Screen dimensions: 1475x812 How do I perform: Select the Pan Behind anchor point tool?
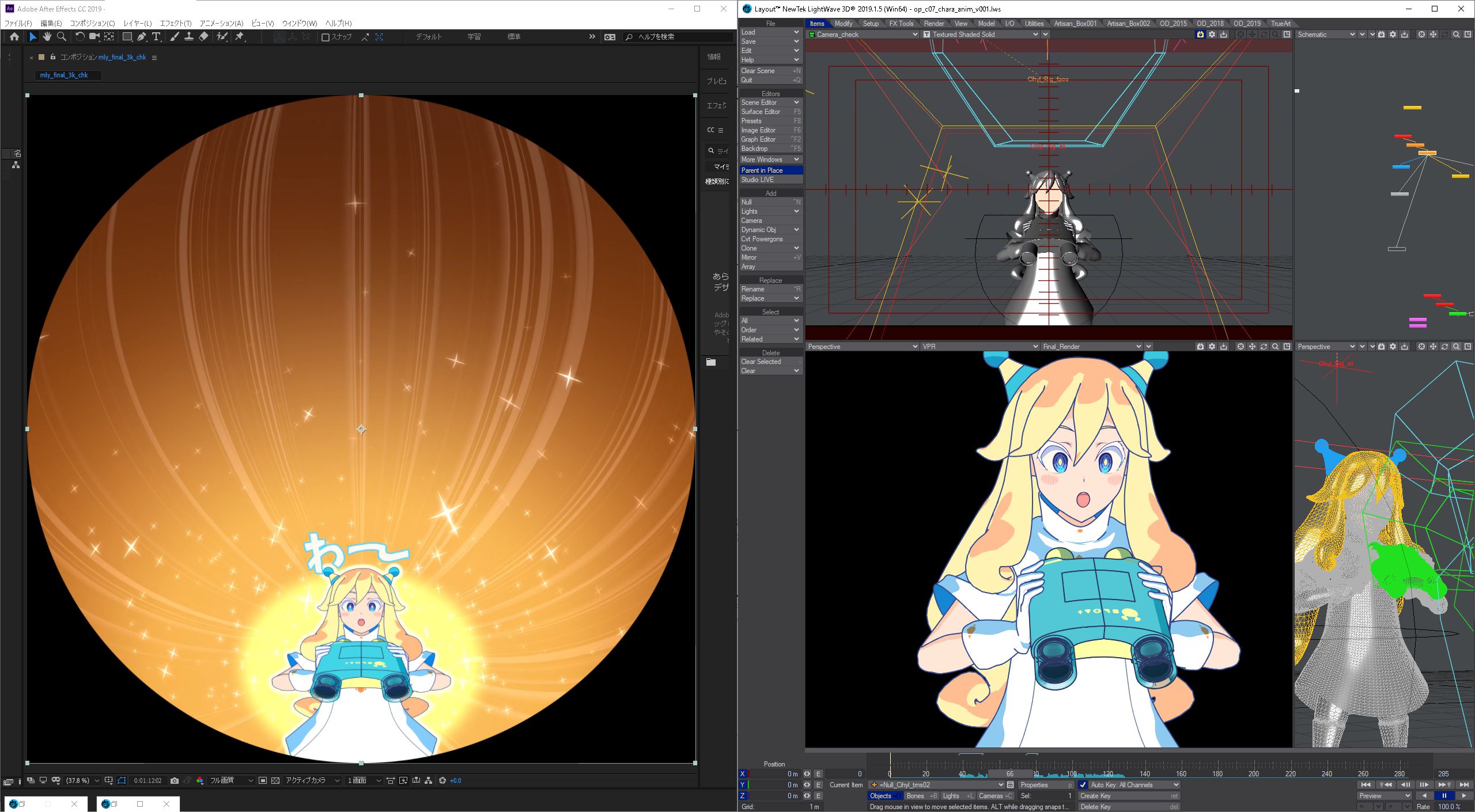pos(109,37)
